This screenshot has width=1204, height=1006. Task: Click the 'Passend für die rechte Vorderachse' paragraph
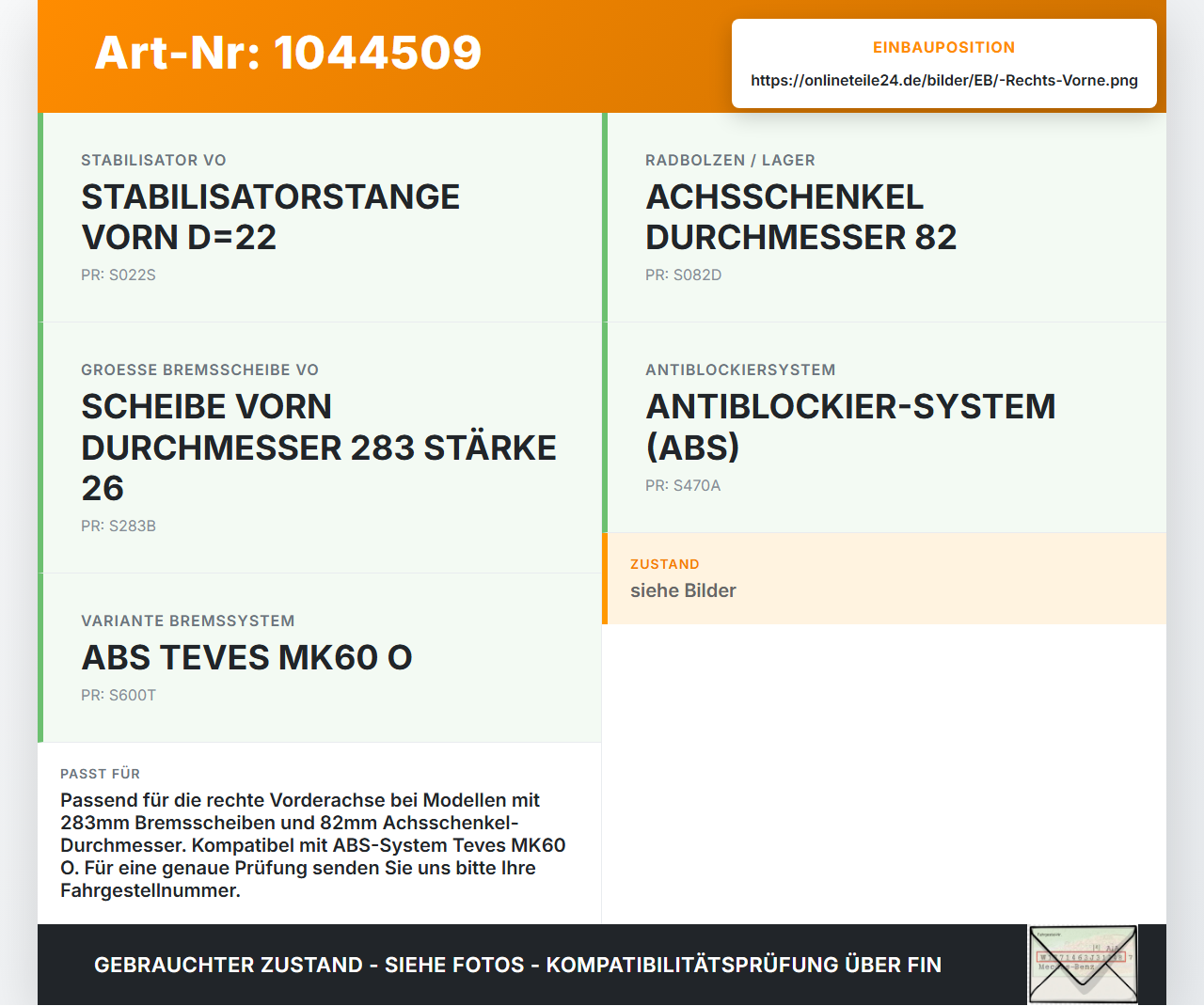313,845
